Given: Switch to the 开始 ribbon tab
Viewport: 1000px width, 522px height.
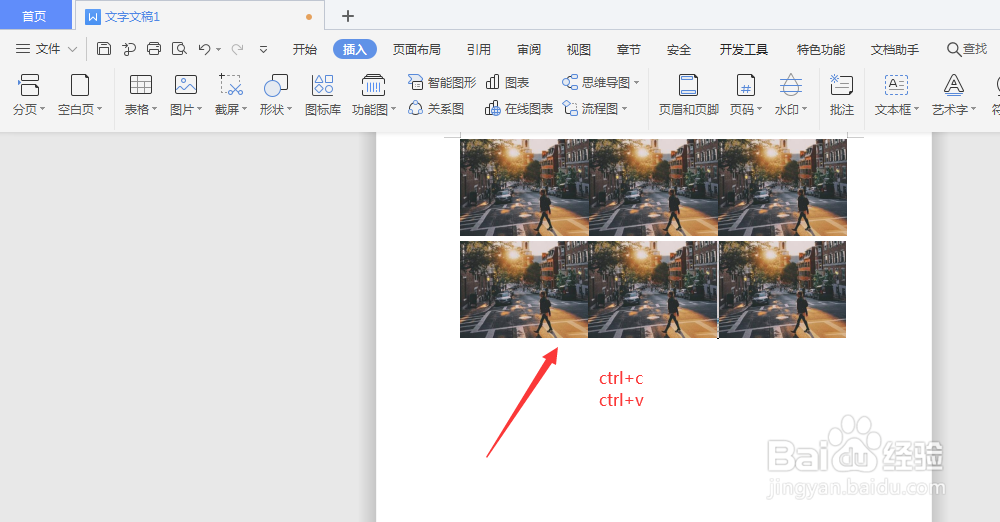Looking at the screenshot, I should pyautogui.click(x=305, y=49).
